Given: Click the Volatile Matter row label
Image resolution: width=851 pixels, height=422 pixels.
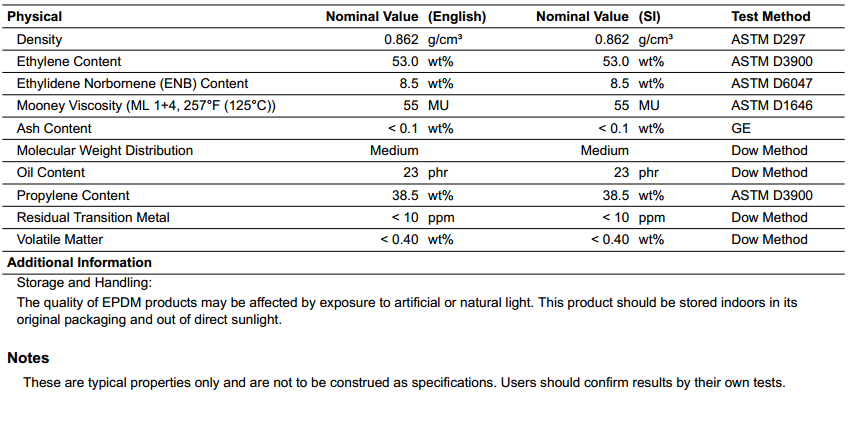Looking at the screenshot, I should point(60,239).
